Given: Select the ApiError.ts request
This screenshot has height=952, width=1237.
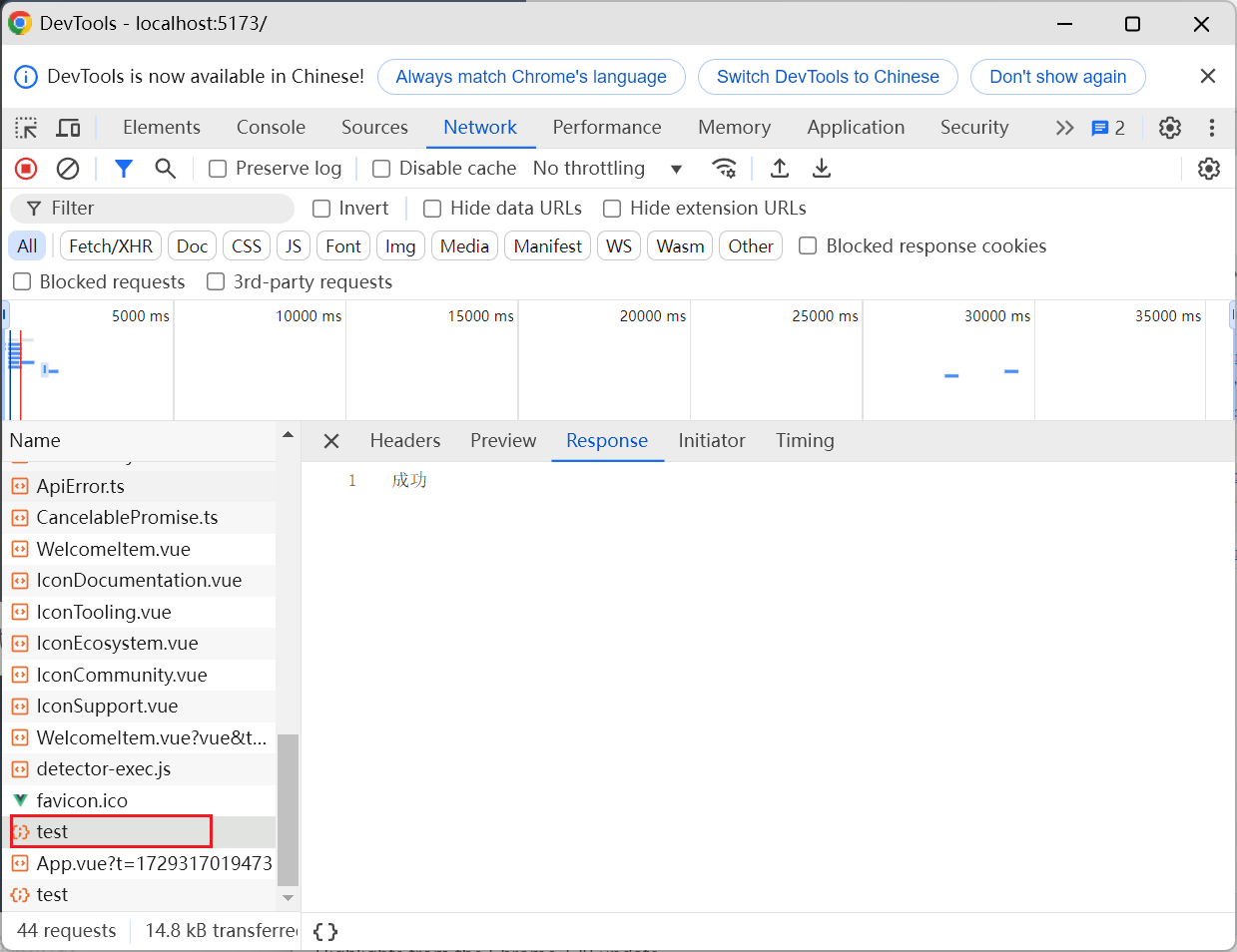Looking at the screenshot, I should click(x=140, y=486).
